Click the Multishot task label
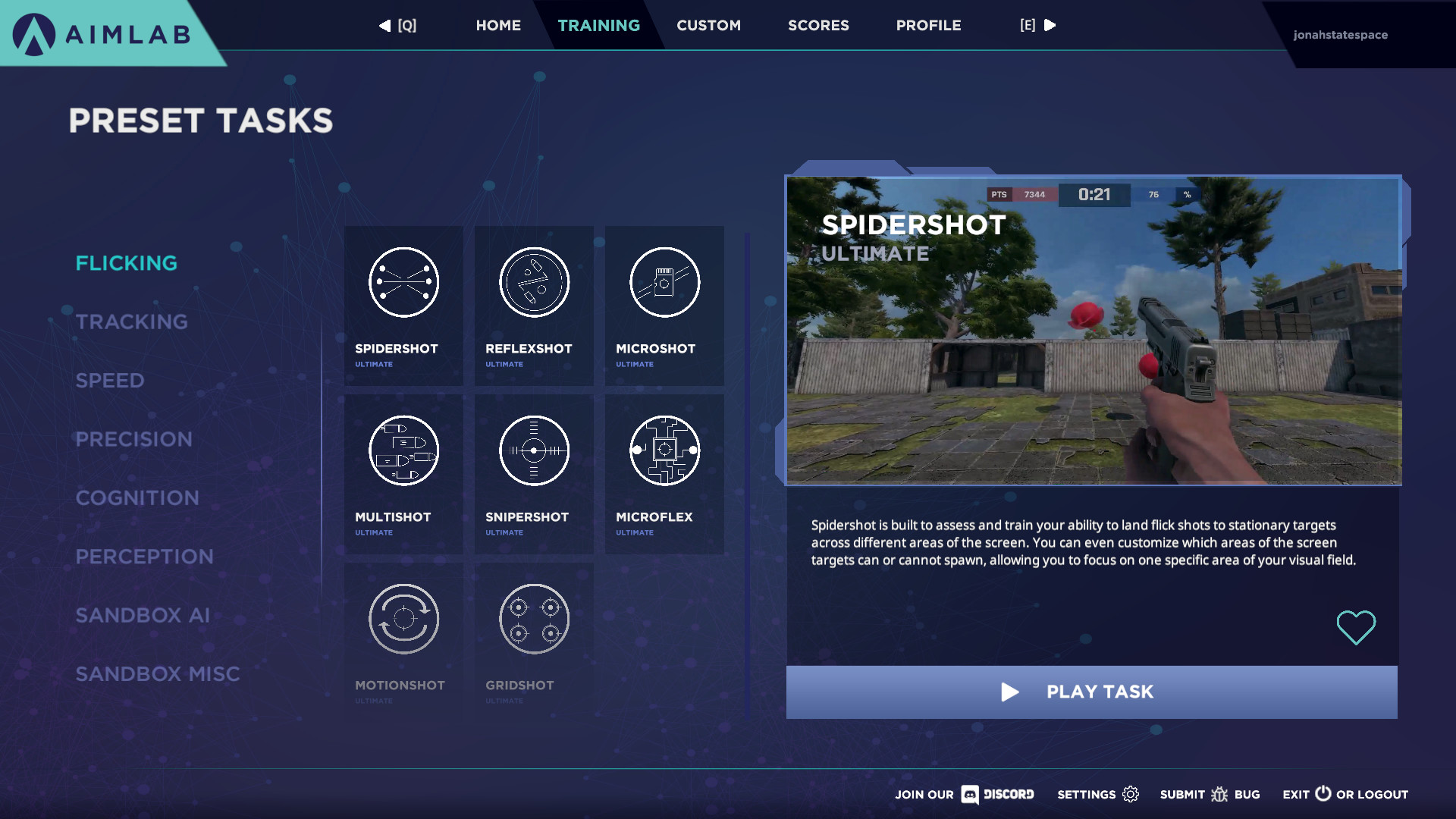This screenshot has width=1456, height=819. click(x=393, y=517)
